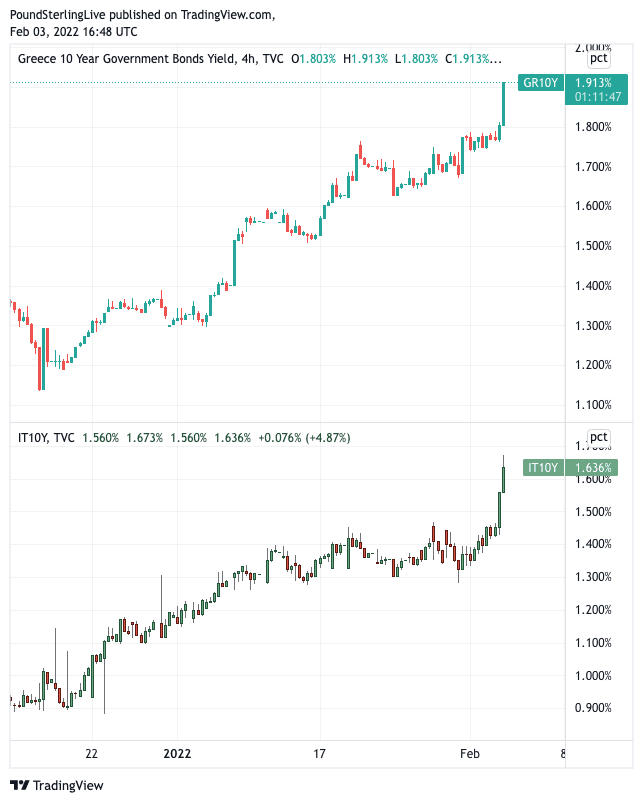Click the latest tall green Greece candle
This screenshot has height=803, width=643.
504,104
